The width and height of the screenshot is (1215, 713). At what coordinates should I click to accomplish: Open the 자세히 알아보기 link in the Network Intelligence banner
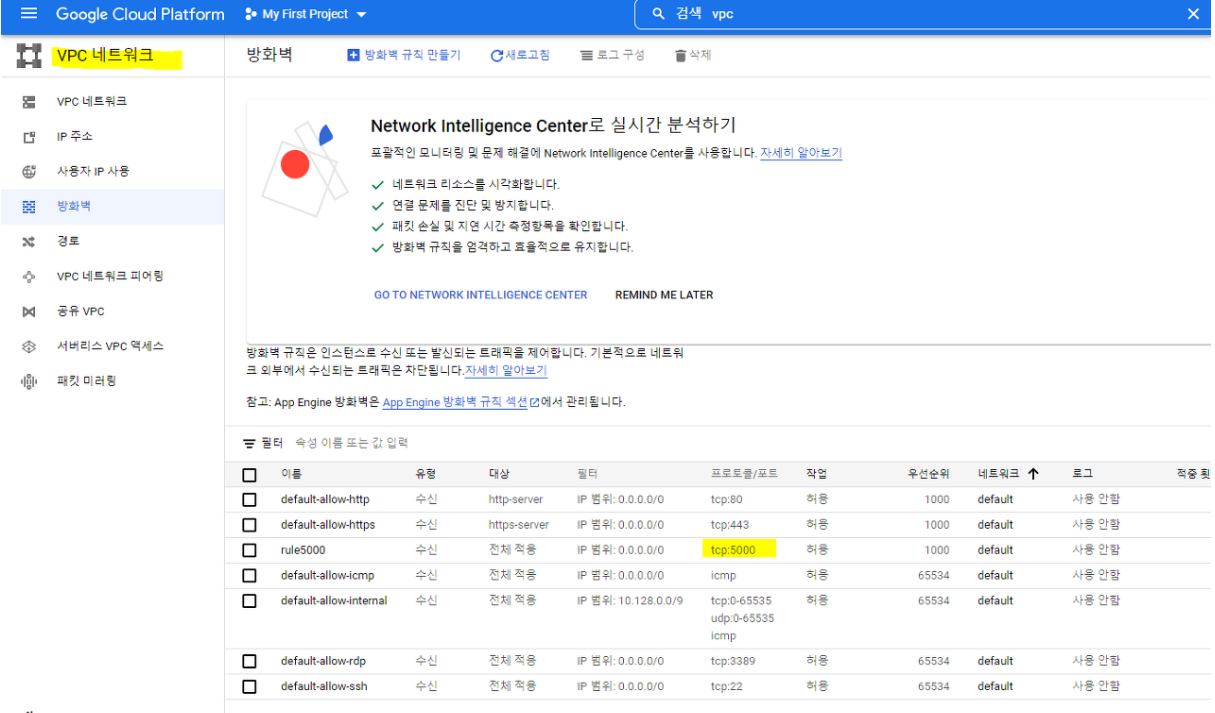801,154
